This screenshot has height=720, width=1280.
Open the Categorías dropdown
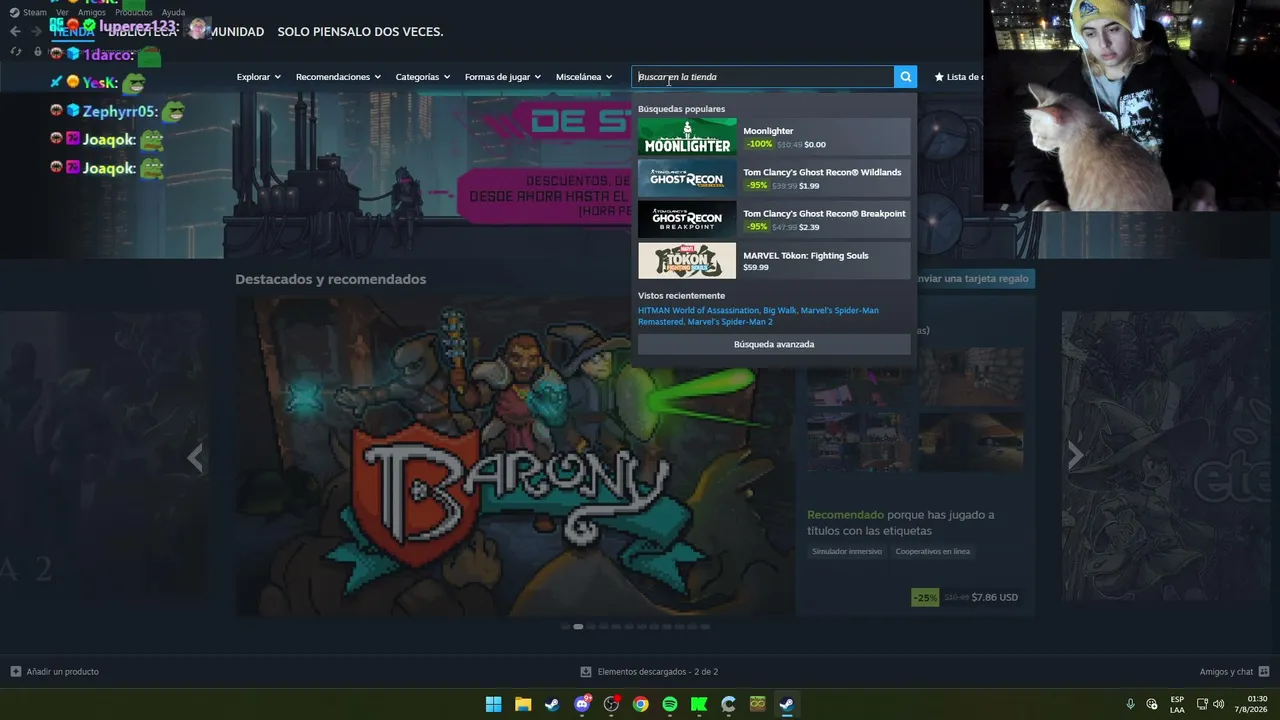click(x=423, y=77)
